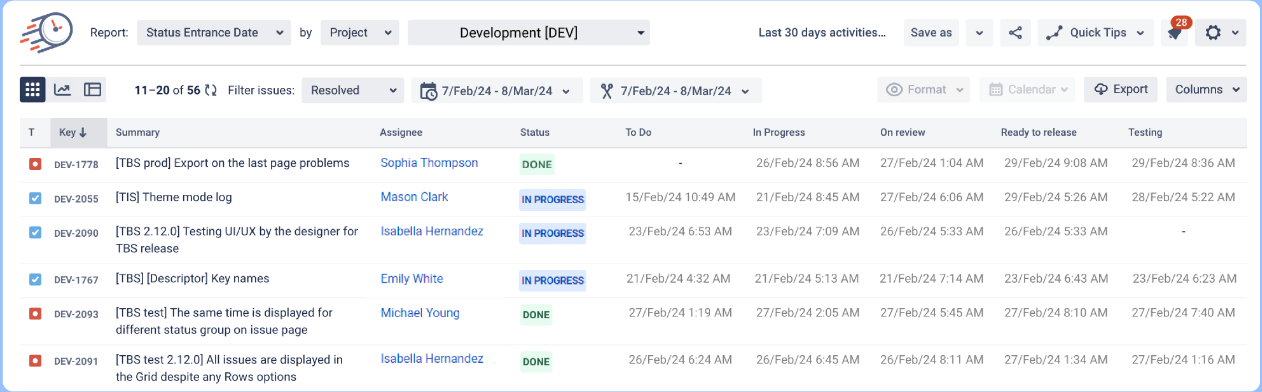This screenshot has width=1262, height=392.
Task: Expand the Development [DEV] project selector
Action: coord(529,33)
